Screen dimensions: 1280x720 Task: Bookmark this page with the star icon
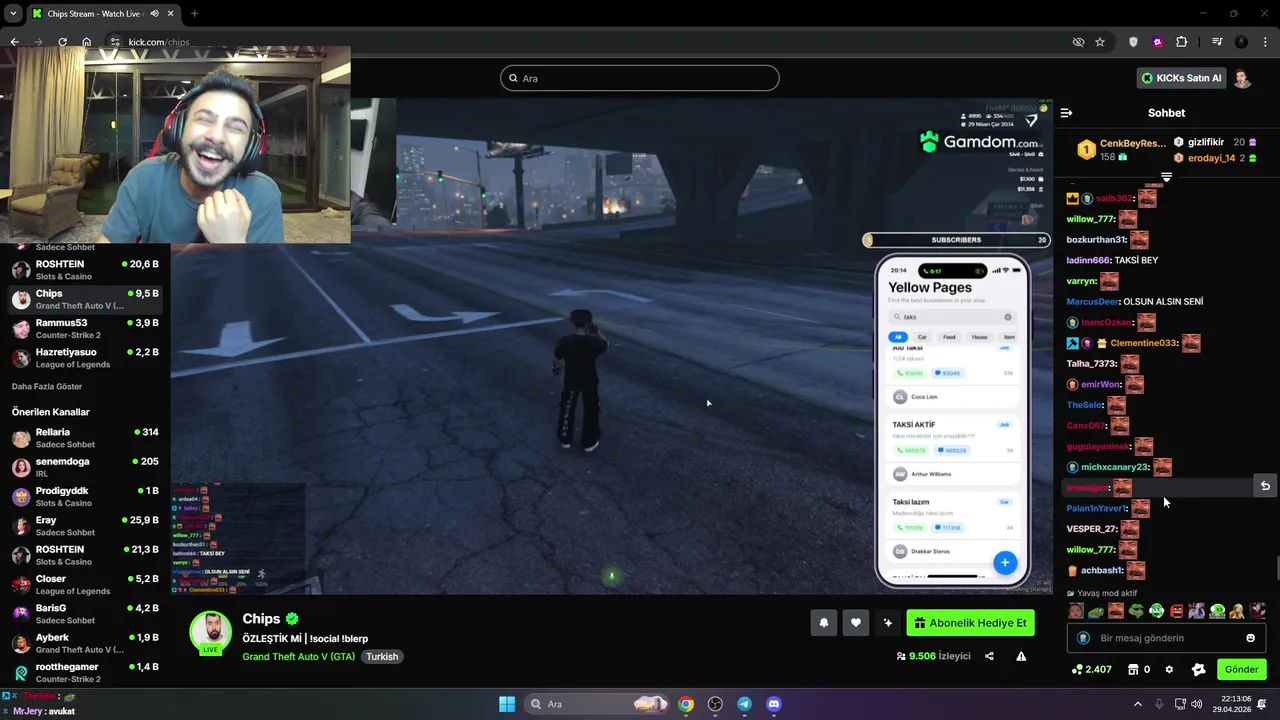click(x=1100, y=42)
